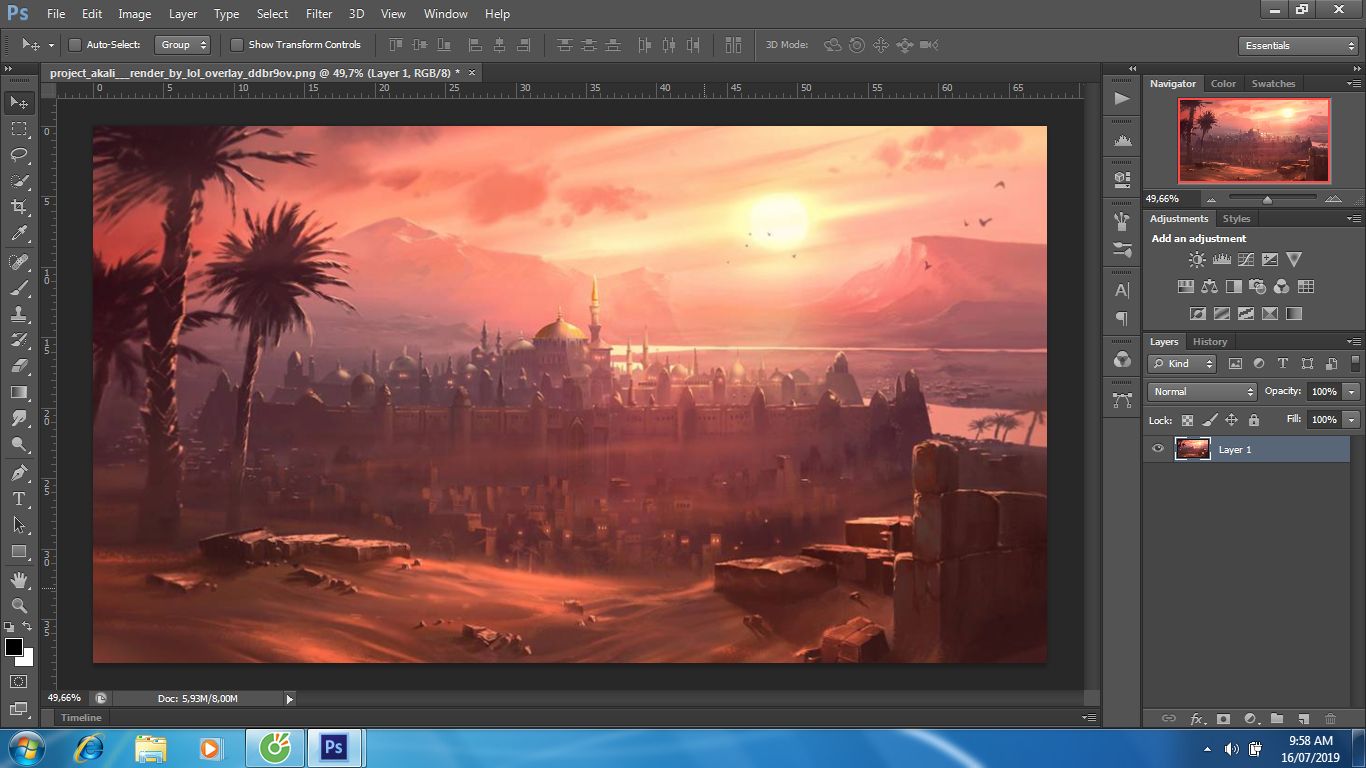This screenshot has width=1366, height=768.
Task: Open status bar info arrow
Action: point(290,699)
